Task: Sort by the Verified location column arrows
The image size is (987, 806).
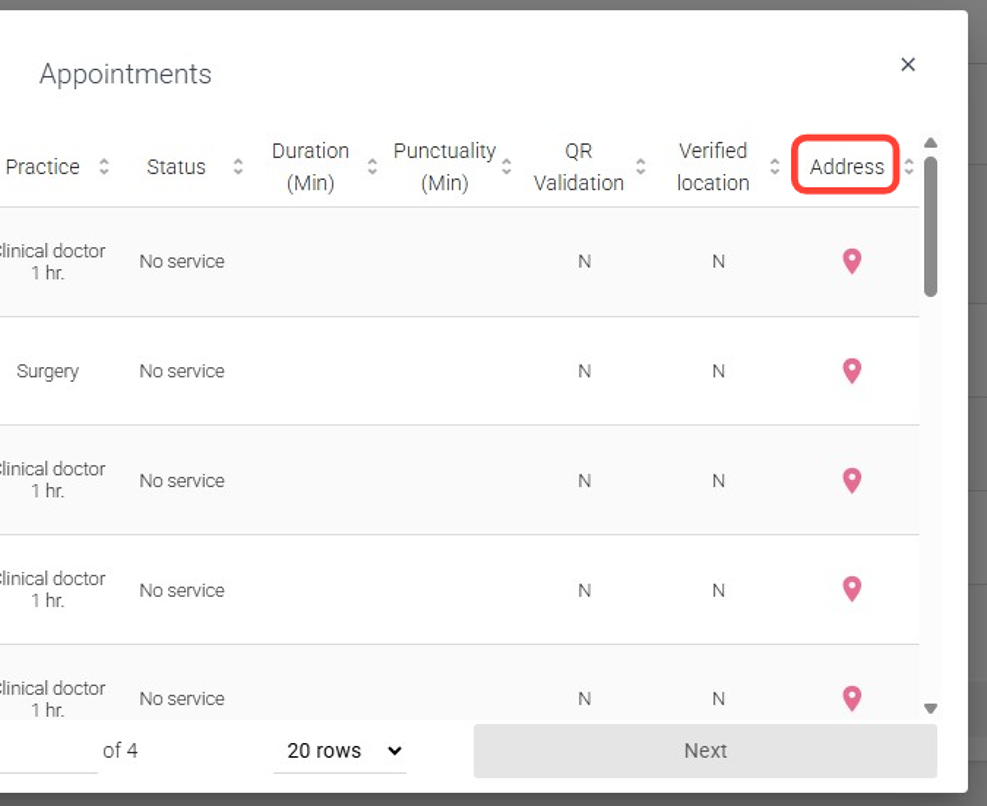Action: pos(775,167)
